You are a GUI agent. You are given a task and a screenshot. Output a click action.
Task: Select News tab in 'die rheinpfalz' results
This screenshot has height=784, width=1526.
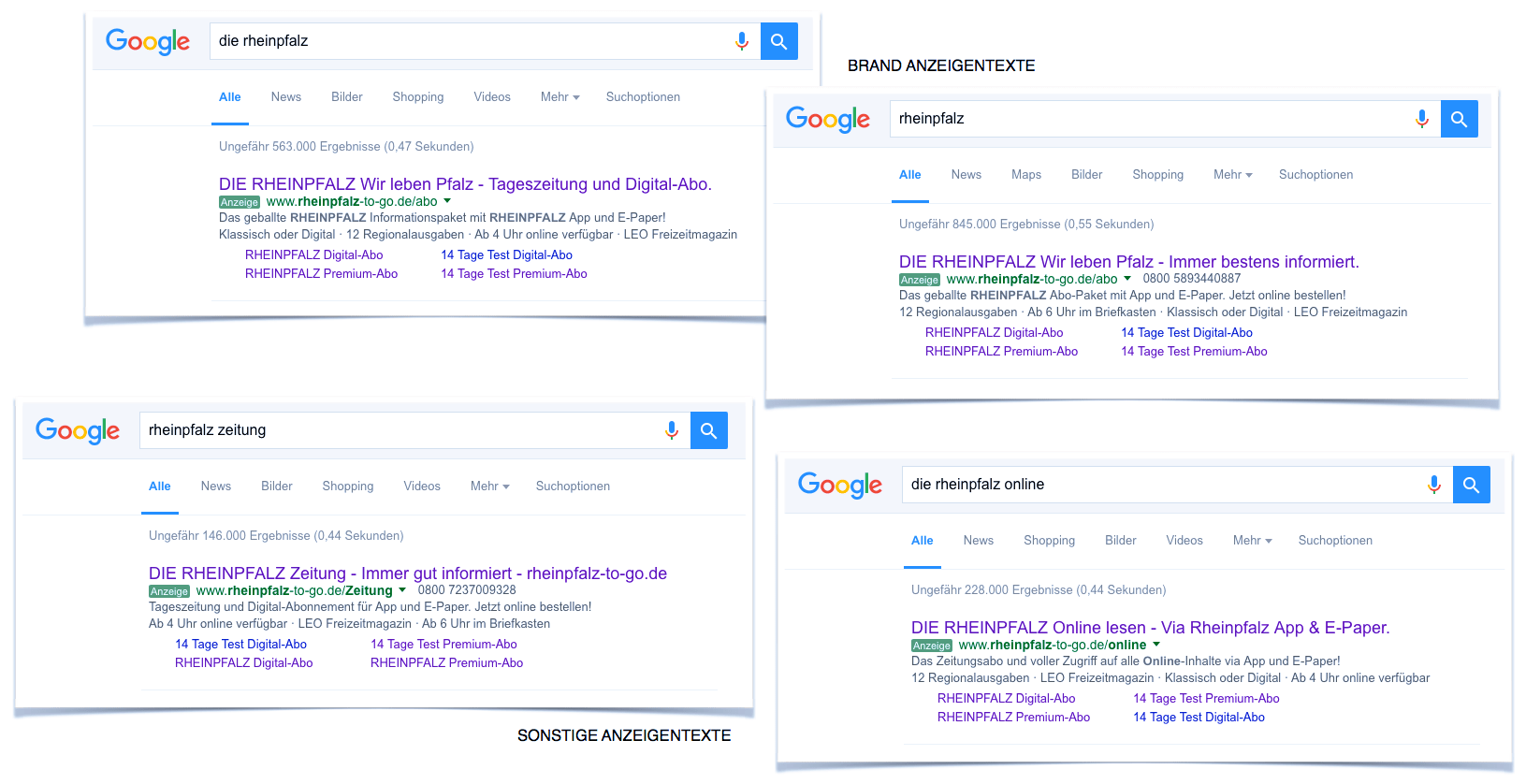(286, 97)
